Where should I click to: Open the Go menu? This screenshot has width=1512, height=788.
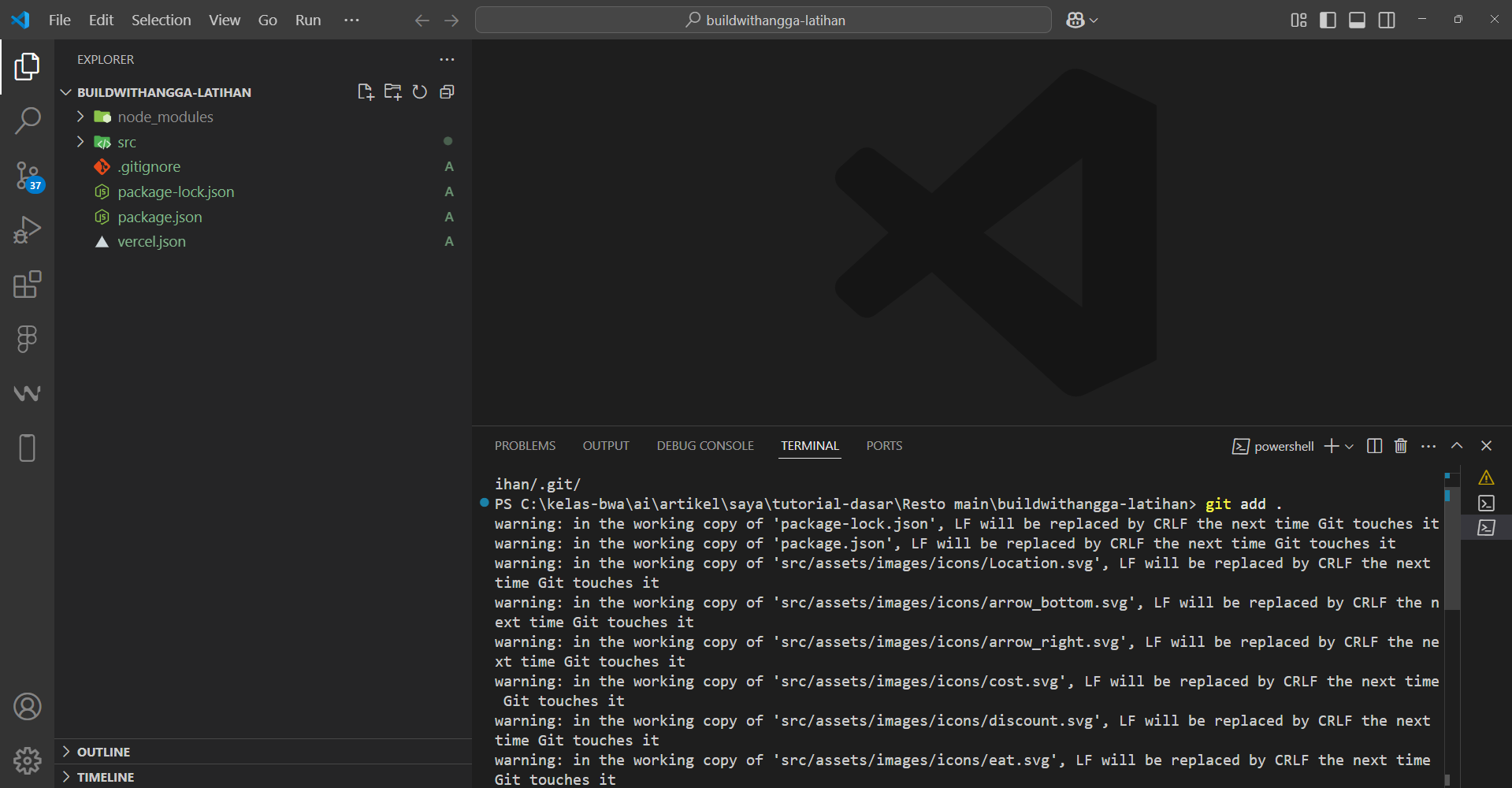(x=268, y=20)
